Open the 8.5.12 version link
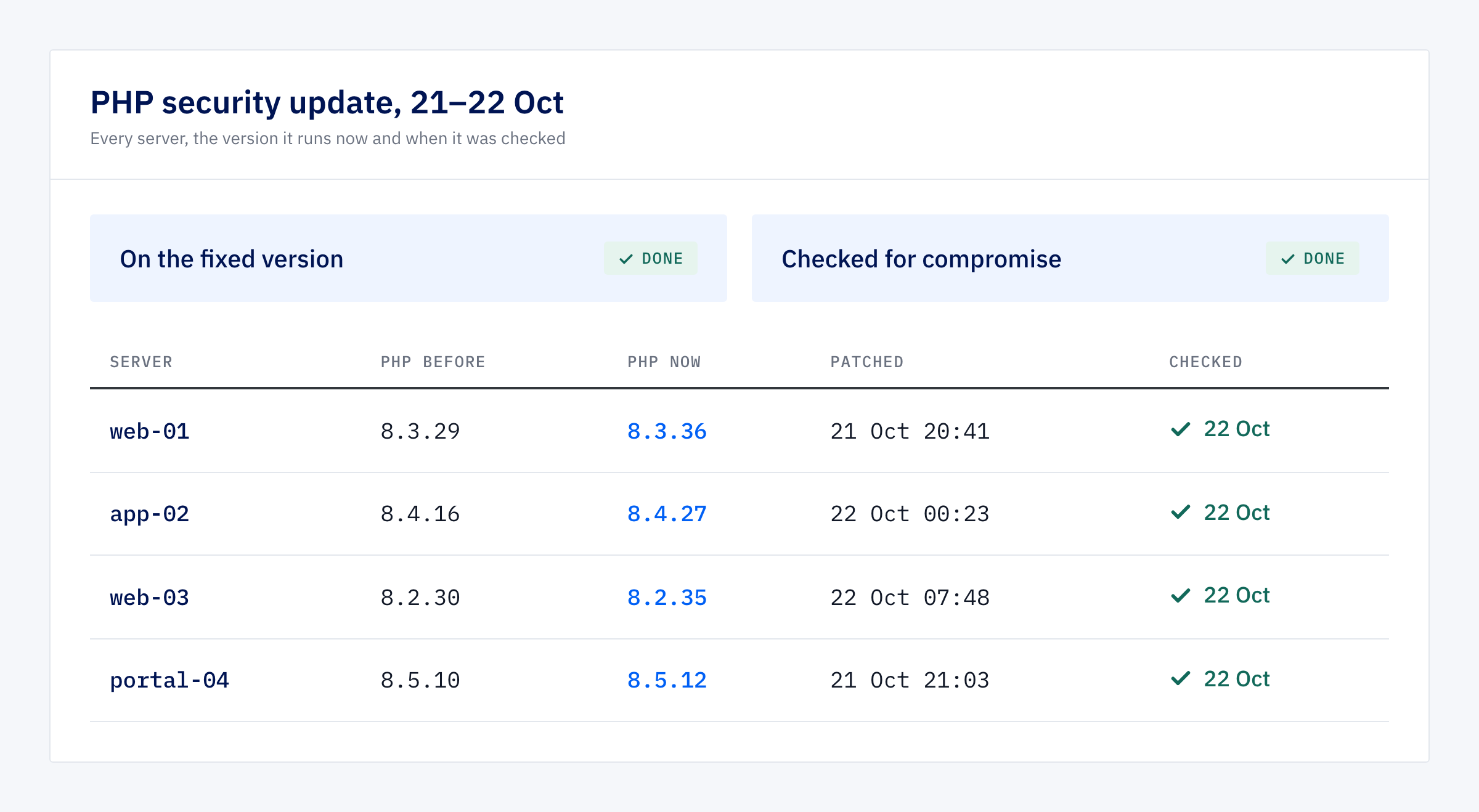 [x=667, y=680]
